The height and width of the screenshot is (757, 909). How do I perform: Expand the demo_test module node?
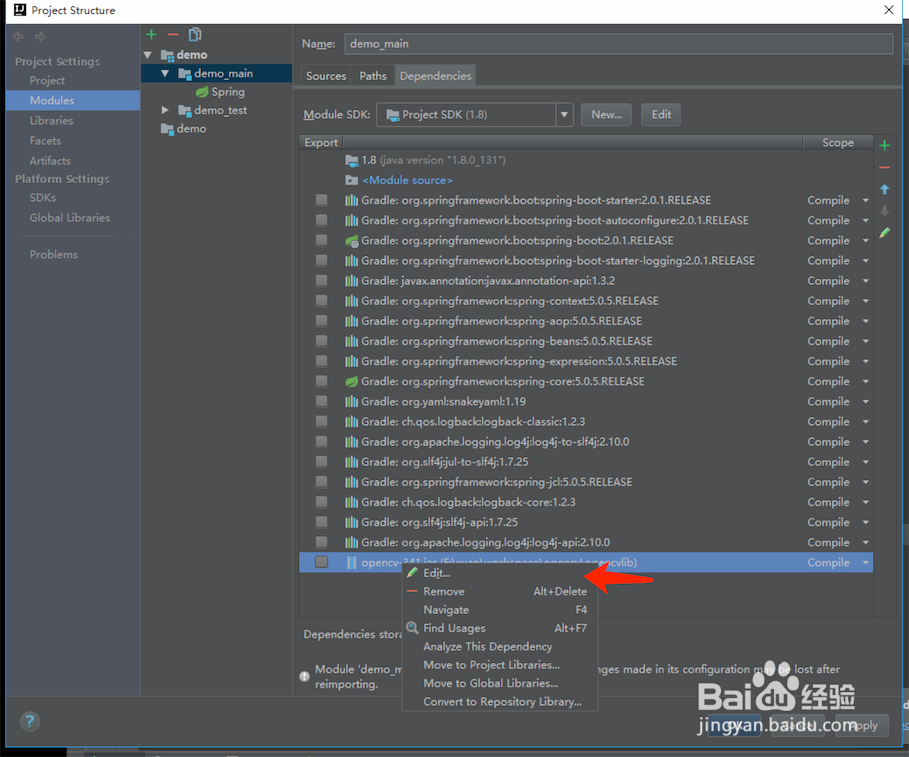coord(165,110)
